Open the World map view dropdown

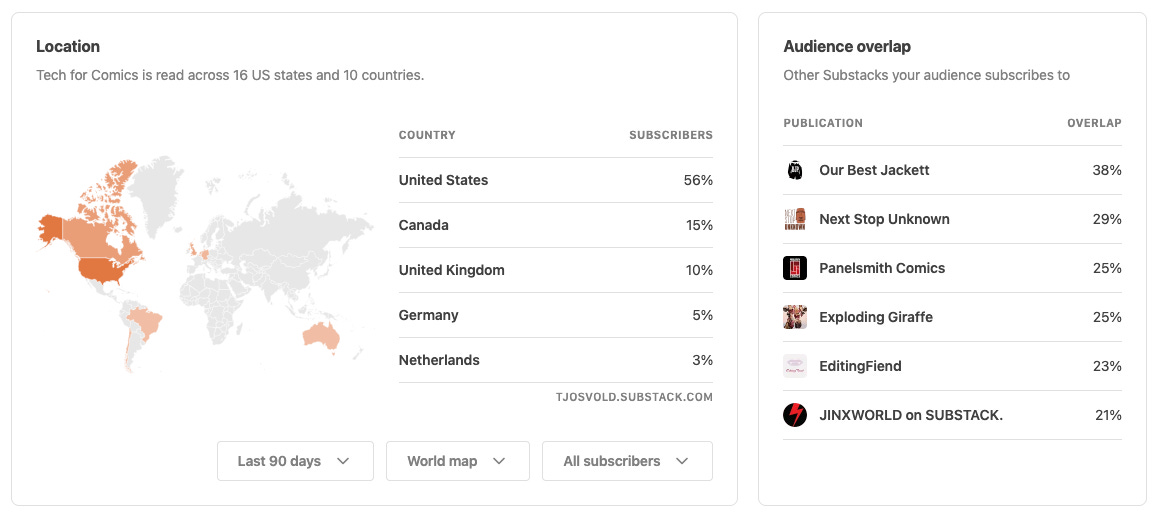(458, 461)
